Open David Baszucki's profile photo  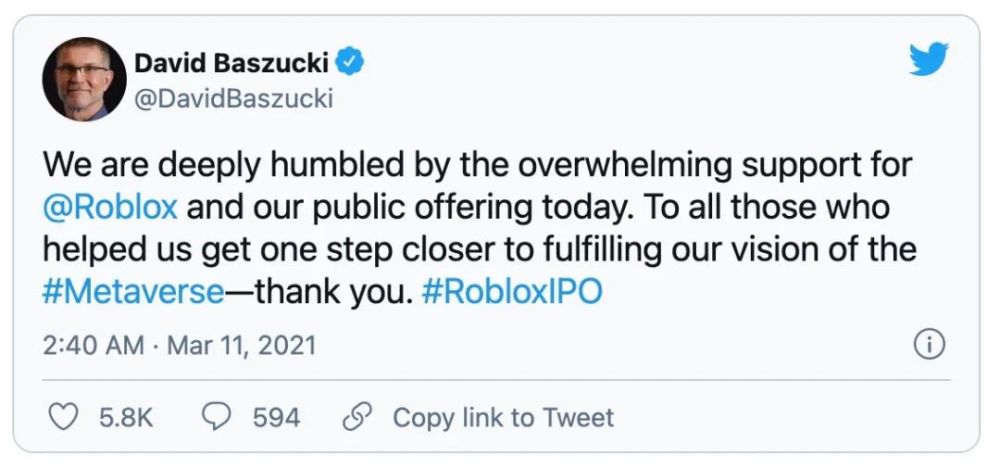(x=84, y=80)
